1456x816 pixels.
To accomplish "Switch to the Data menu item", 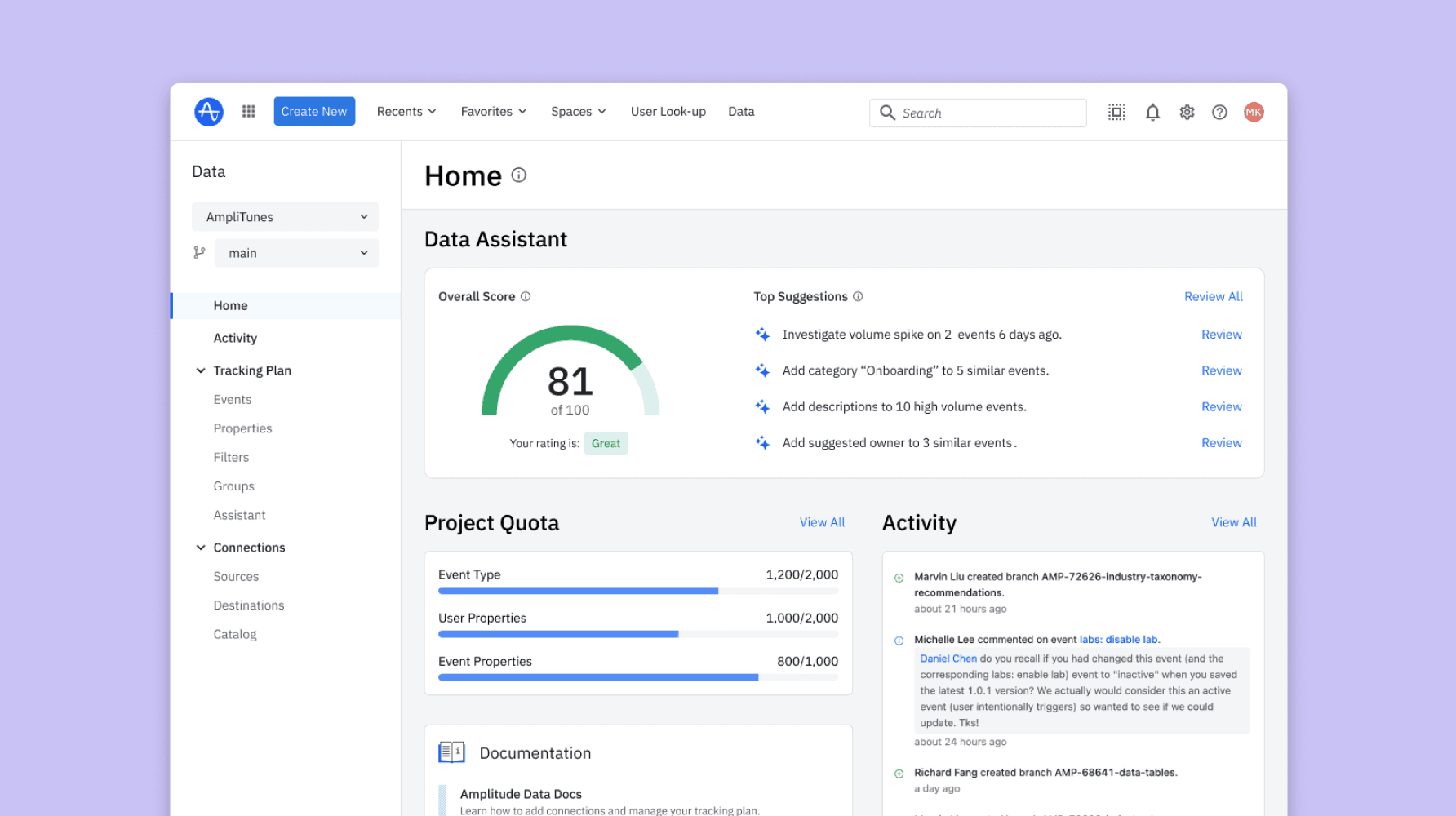I will [x=741, y=111].
